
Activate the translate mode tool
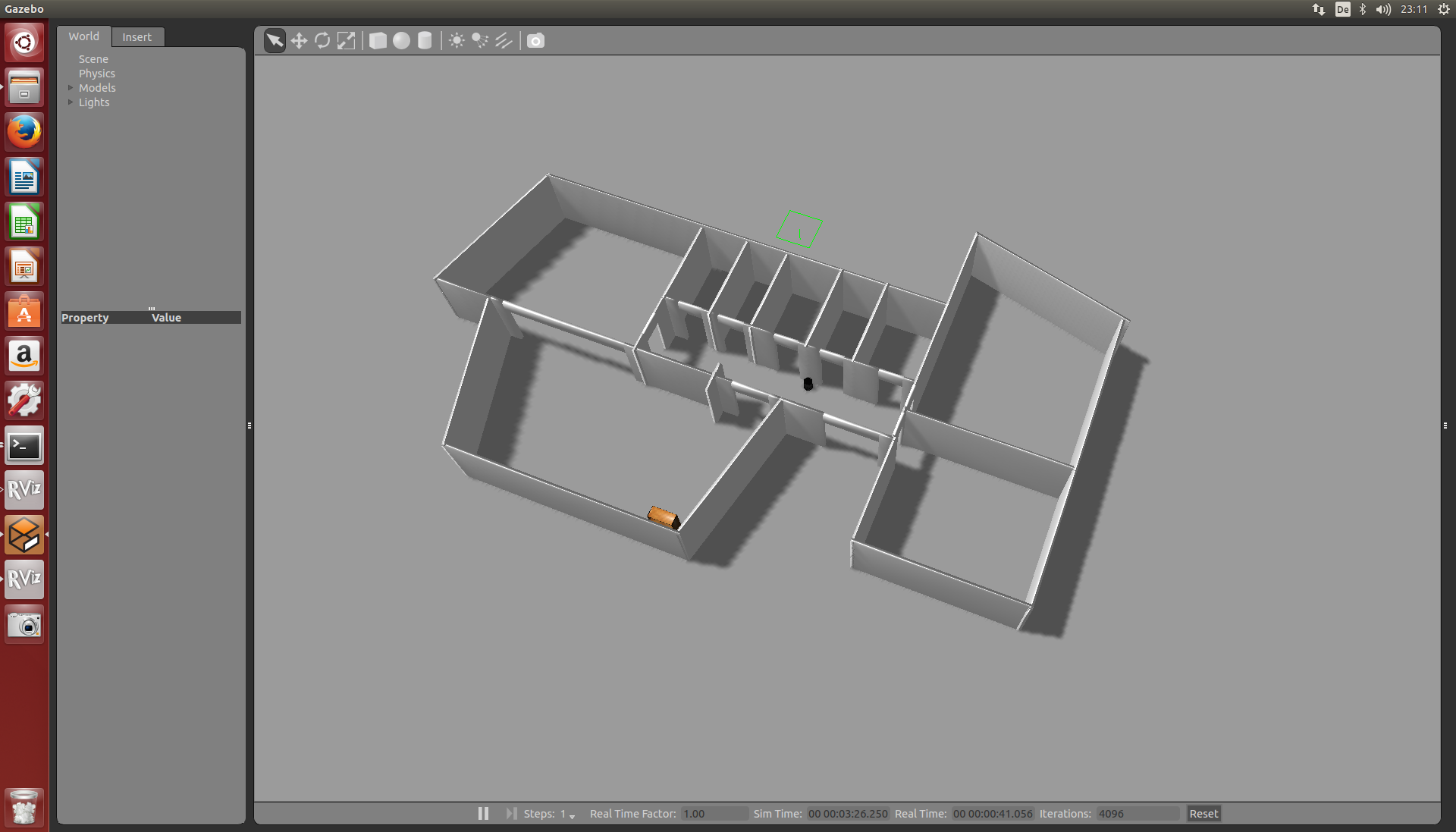coord(299,40)
